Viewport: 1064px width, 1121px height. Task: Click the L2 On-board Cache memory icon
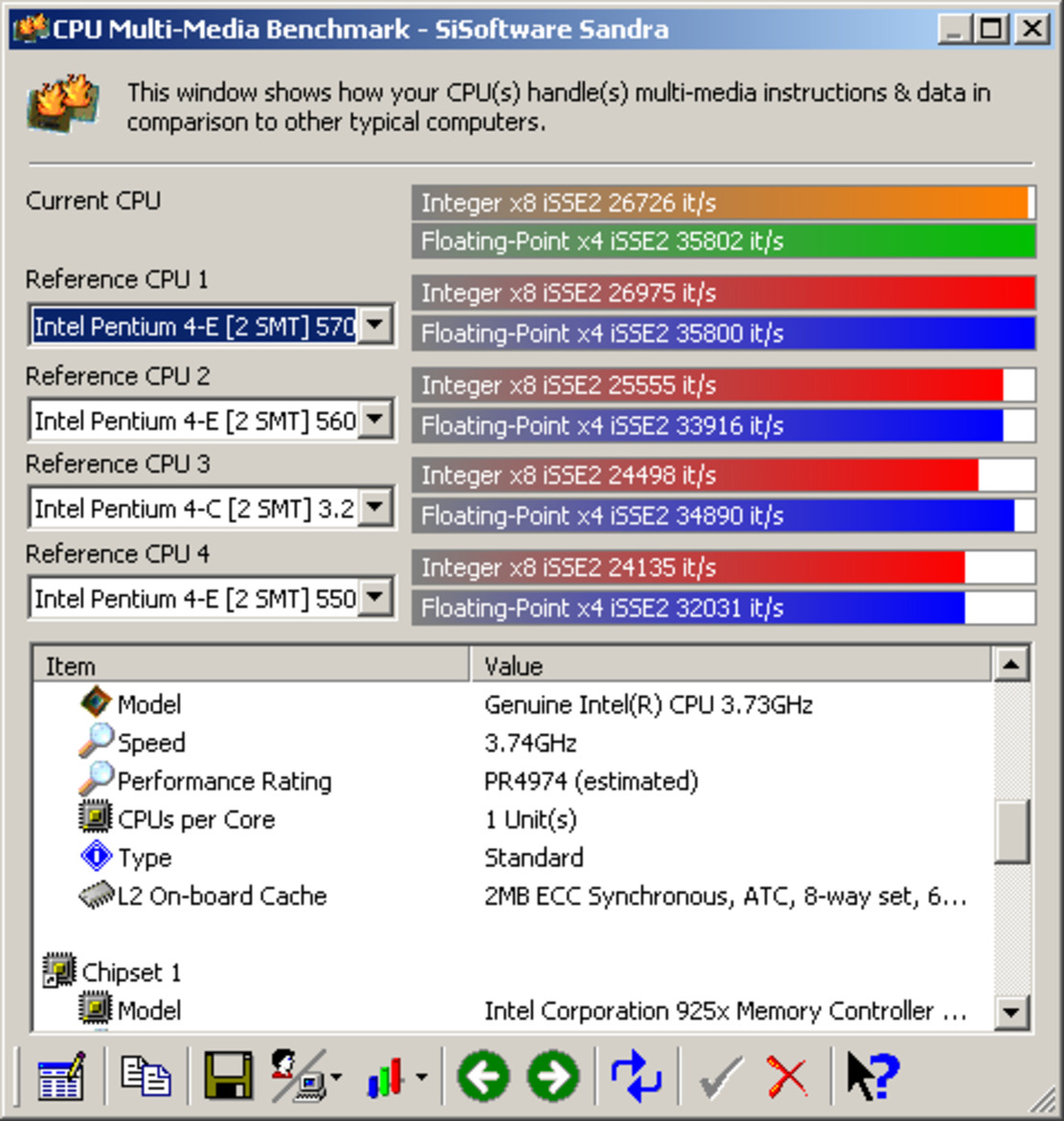click(96, 894)
